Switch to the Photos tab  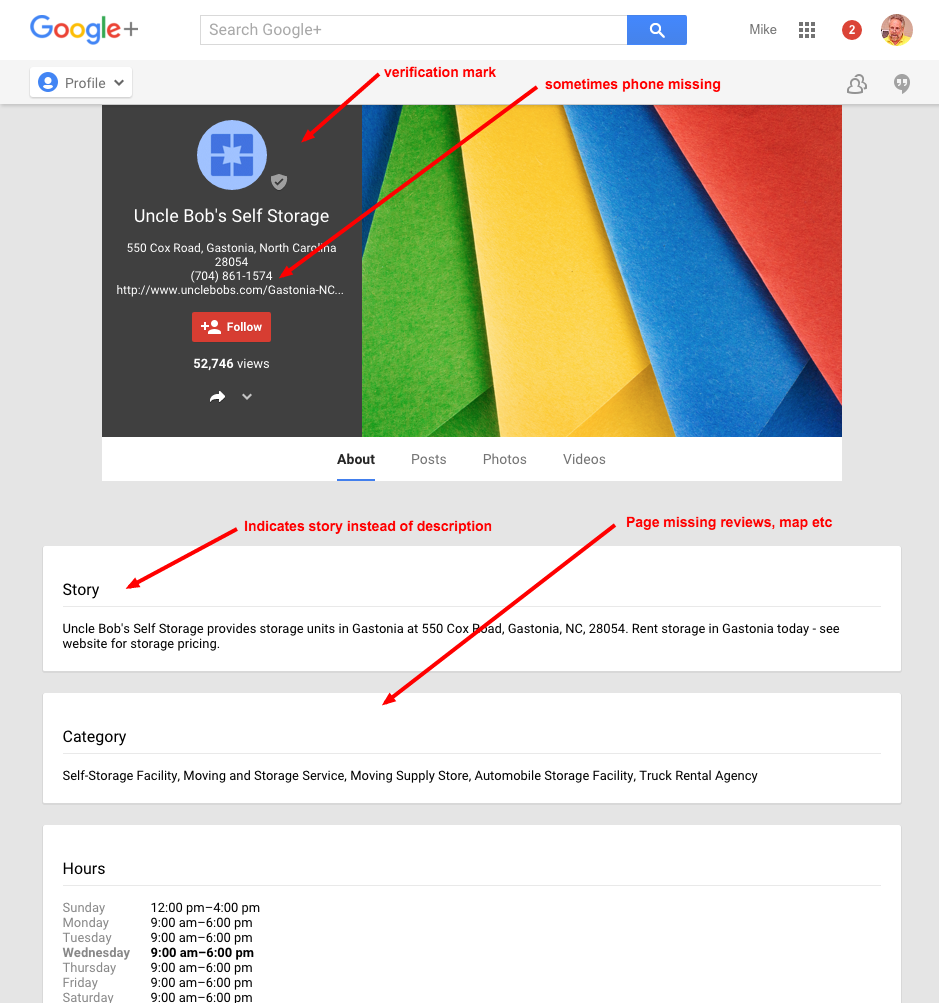[x=505, y=459]
